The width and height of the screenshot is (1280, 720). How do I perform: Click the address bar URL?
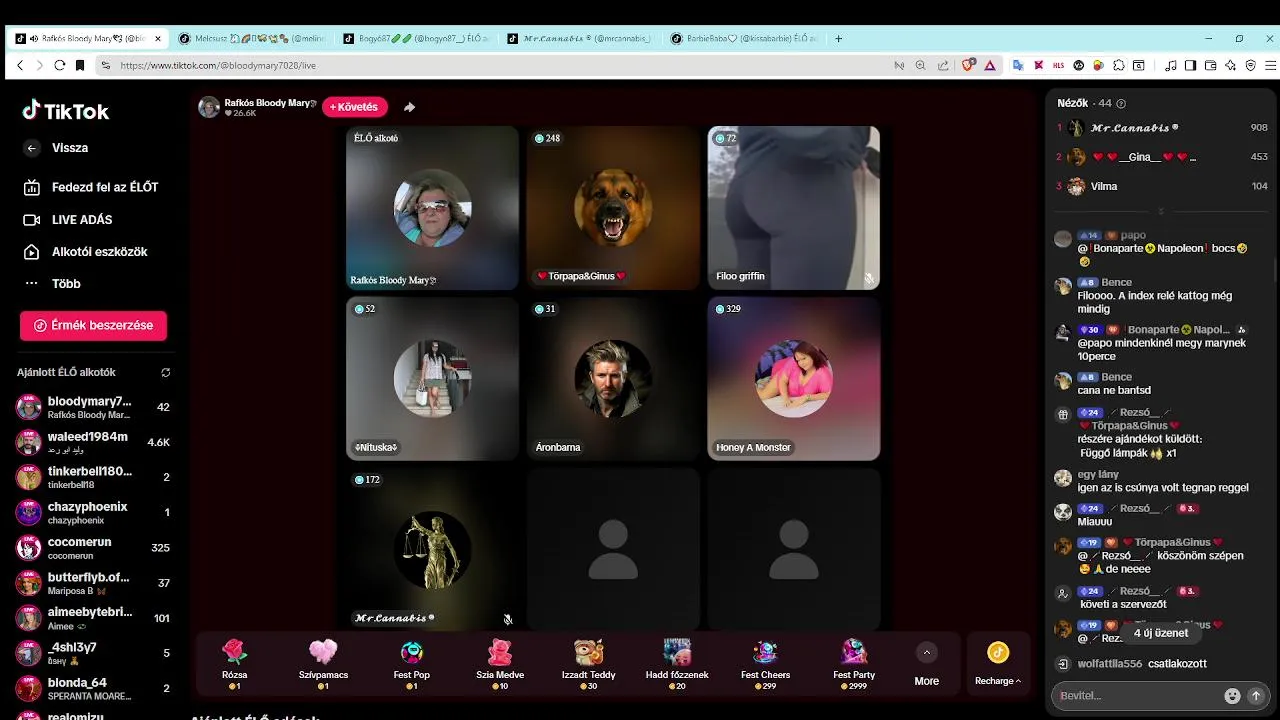pyautogui.click(x=218, y=65)
